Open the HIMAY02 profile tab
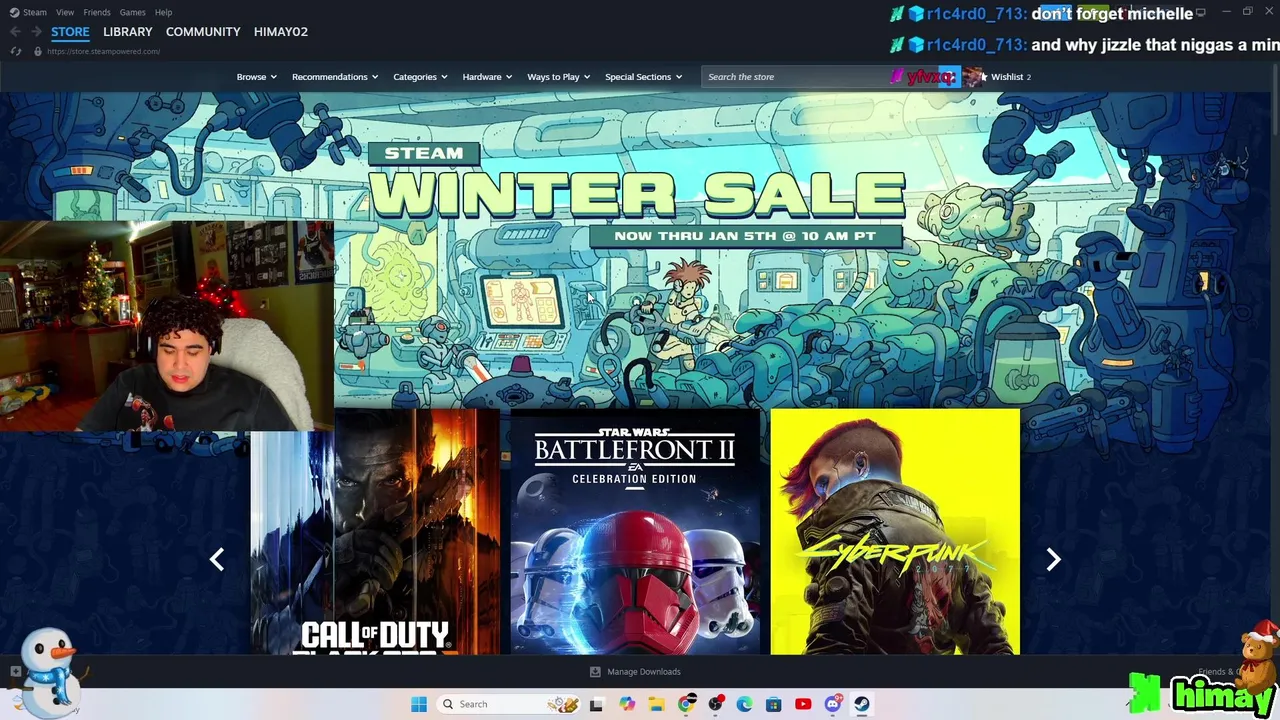 281,32
